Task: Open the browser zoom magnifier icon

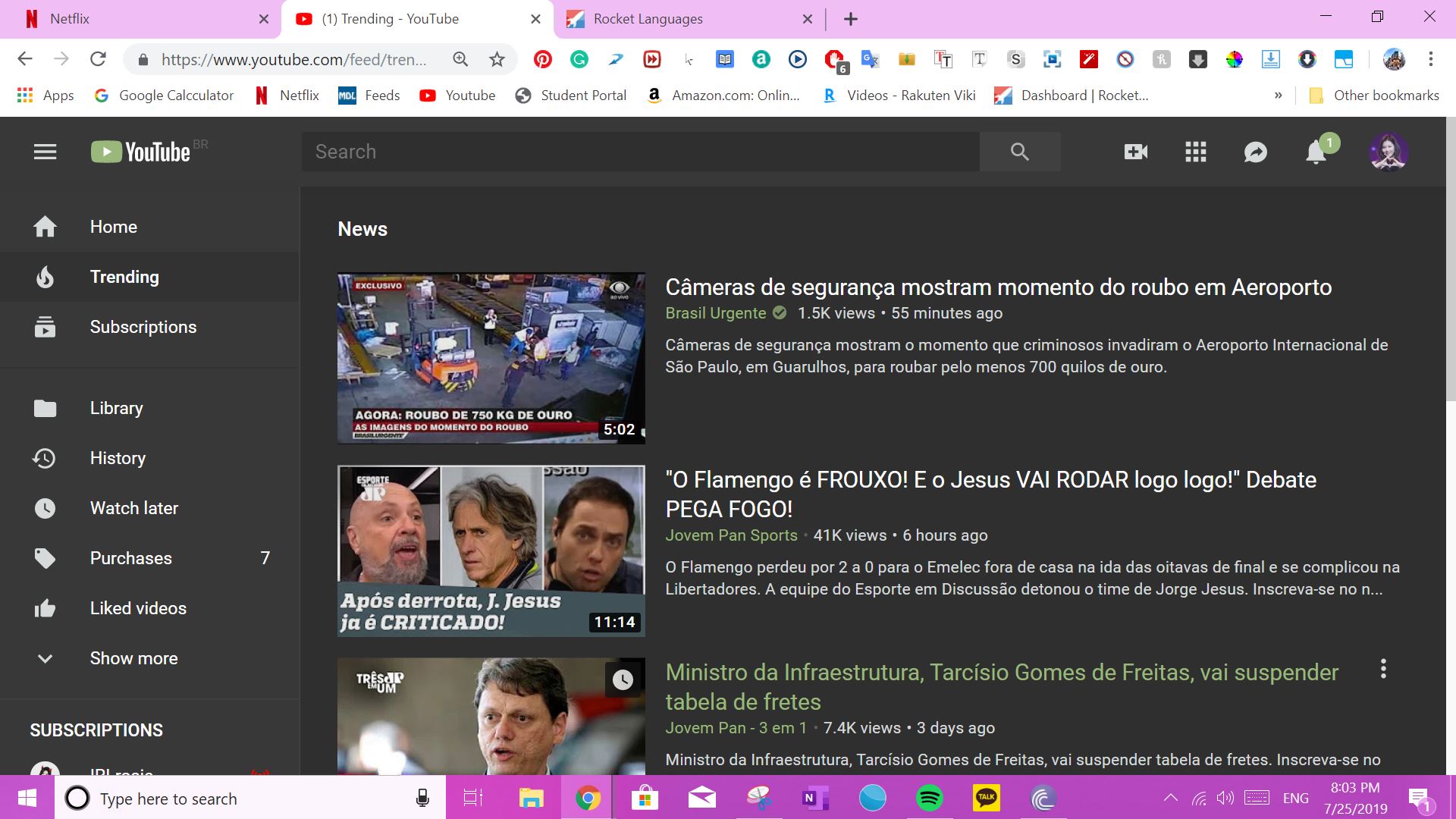Action: pos(460,59)
